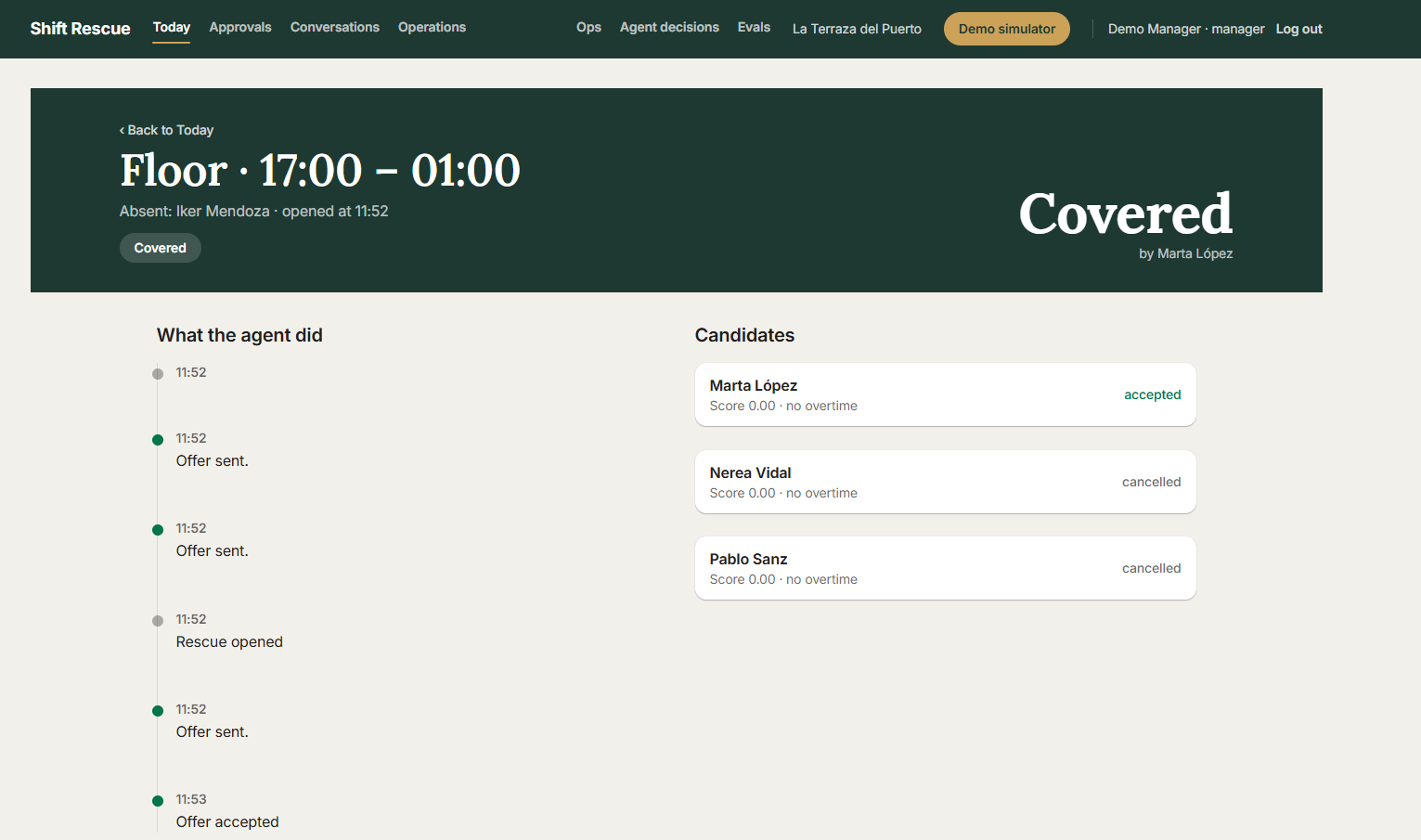Select the Rescue opened timeline entry
This screenshot has width=1421, height=840.
click(x=229, y=641)
